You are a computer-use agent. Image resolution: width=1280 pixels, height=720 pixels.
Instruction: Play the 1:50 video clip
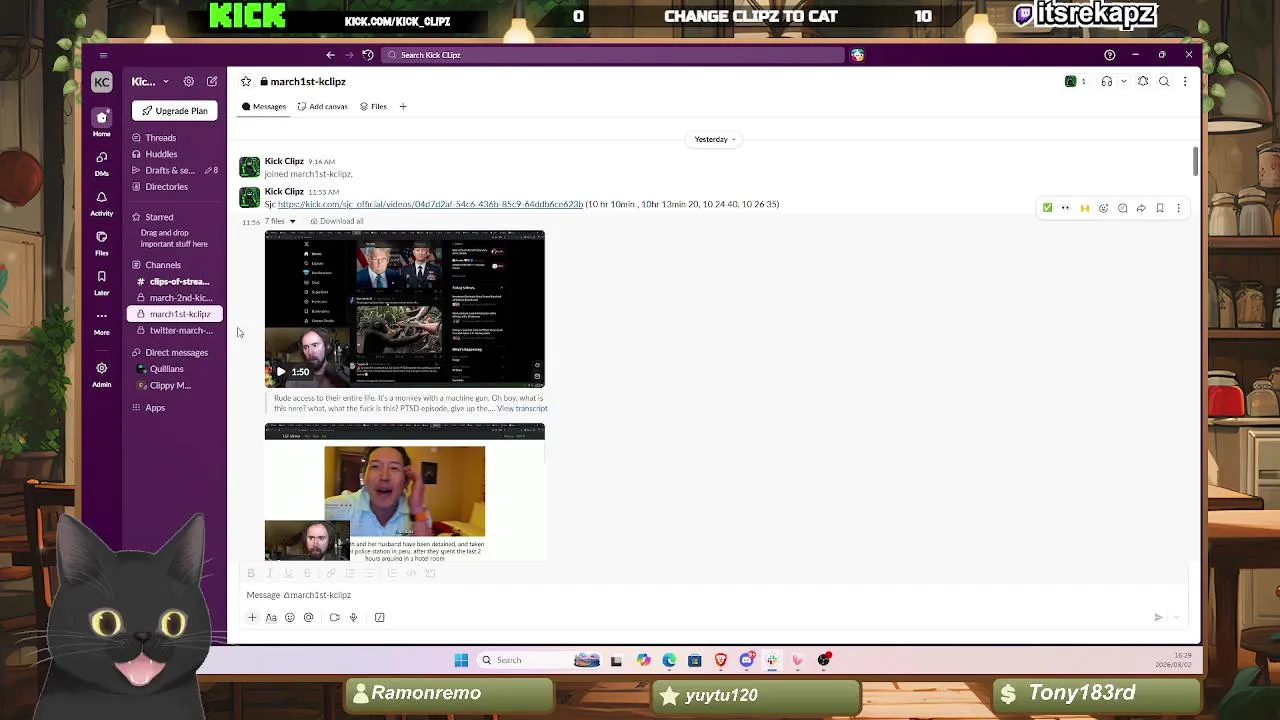pos(281,372)
